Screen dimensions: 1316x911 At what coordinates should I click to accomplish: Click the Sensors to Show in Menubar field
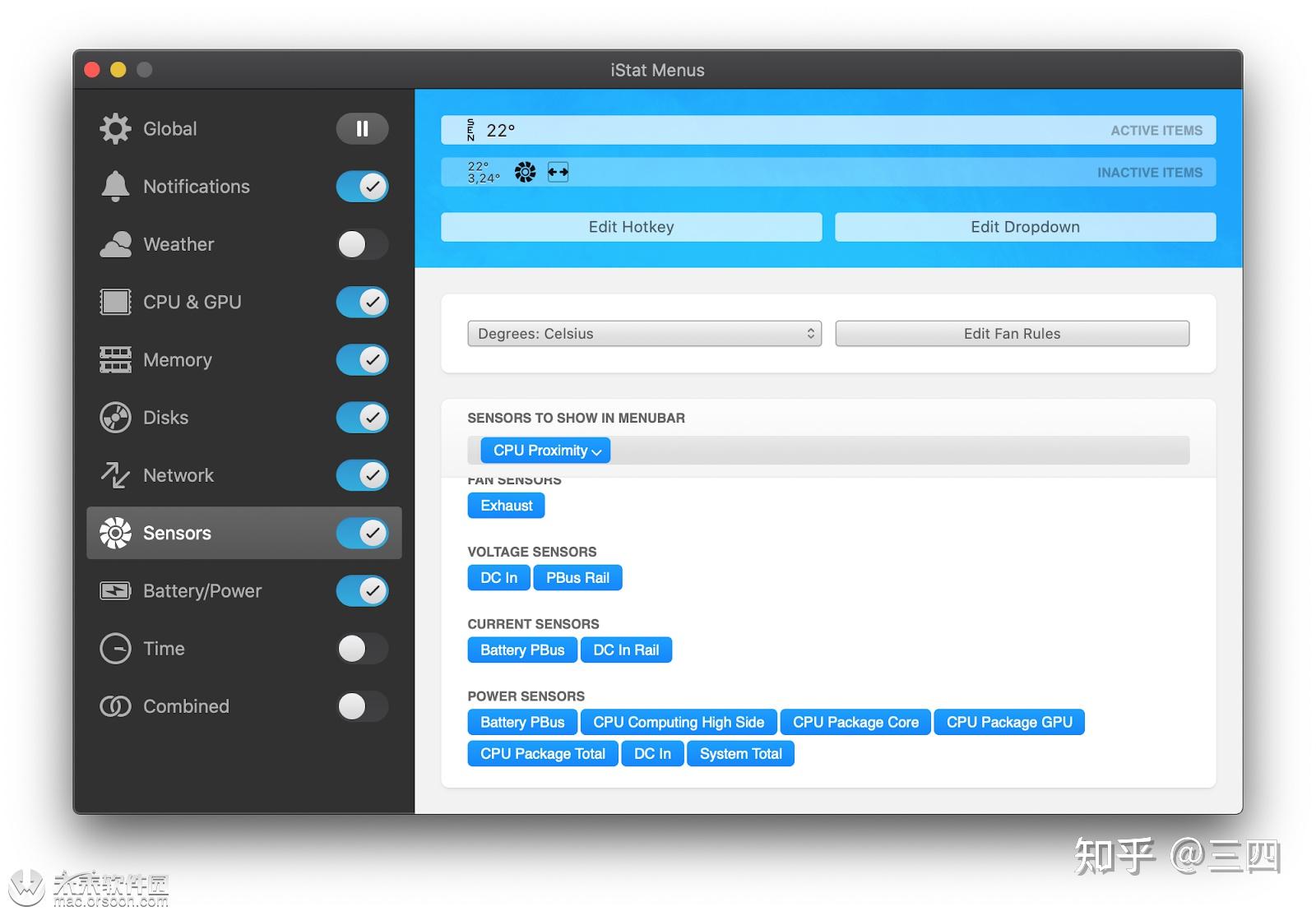pyautogui.click(x=828, y=451)
